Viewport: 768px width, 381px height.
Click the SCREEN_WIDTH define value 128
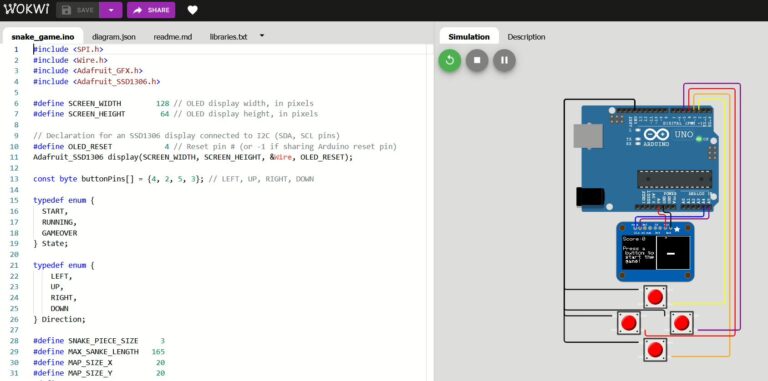(x=163, y=103)
